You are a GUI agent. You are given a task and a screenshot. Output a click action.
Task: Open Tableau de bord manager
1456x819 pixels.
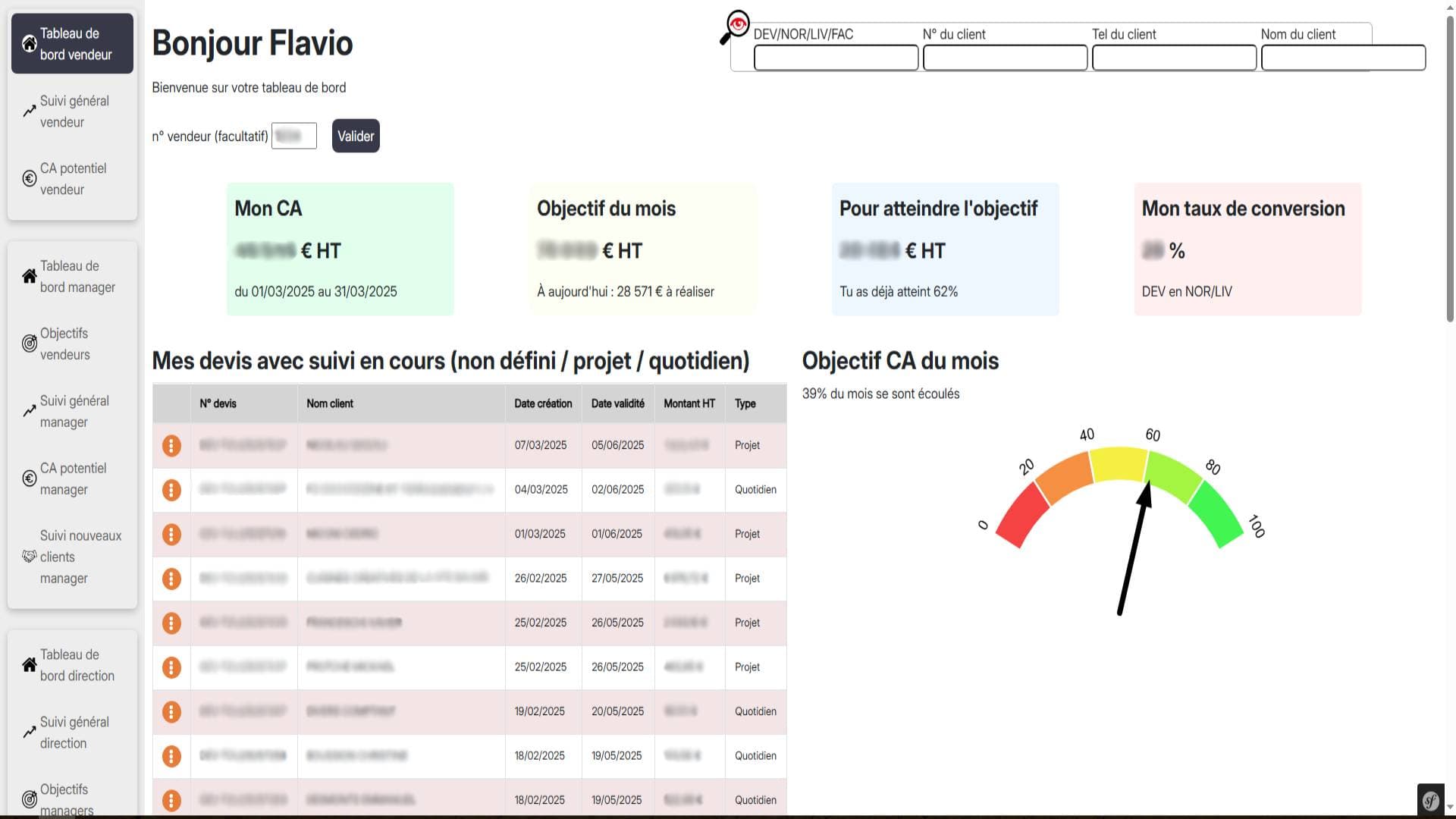[72, 276]
